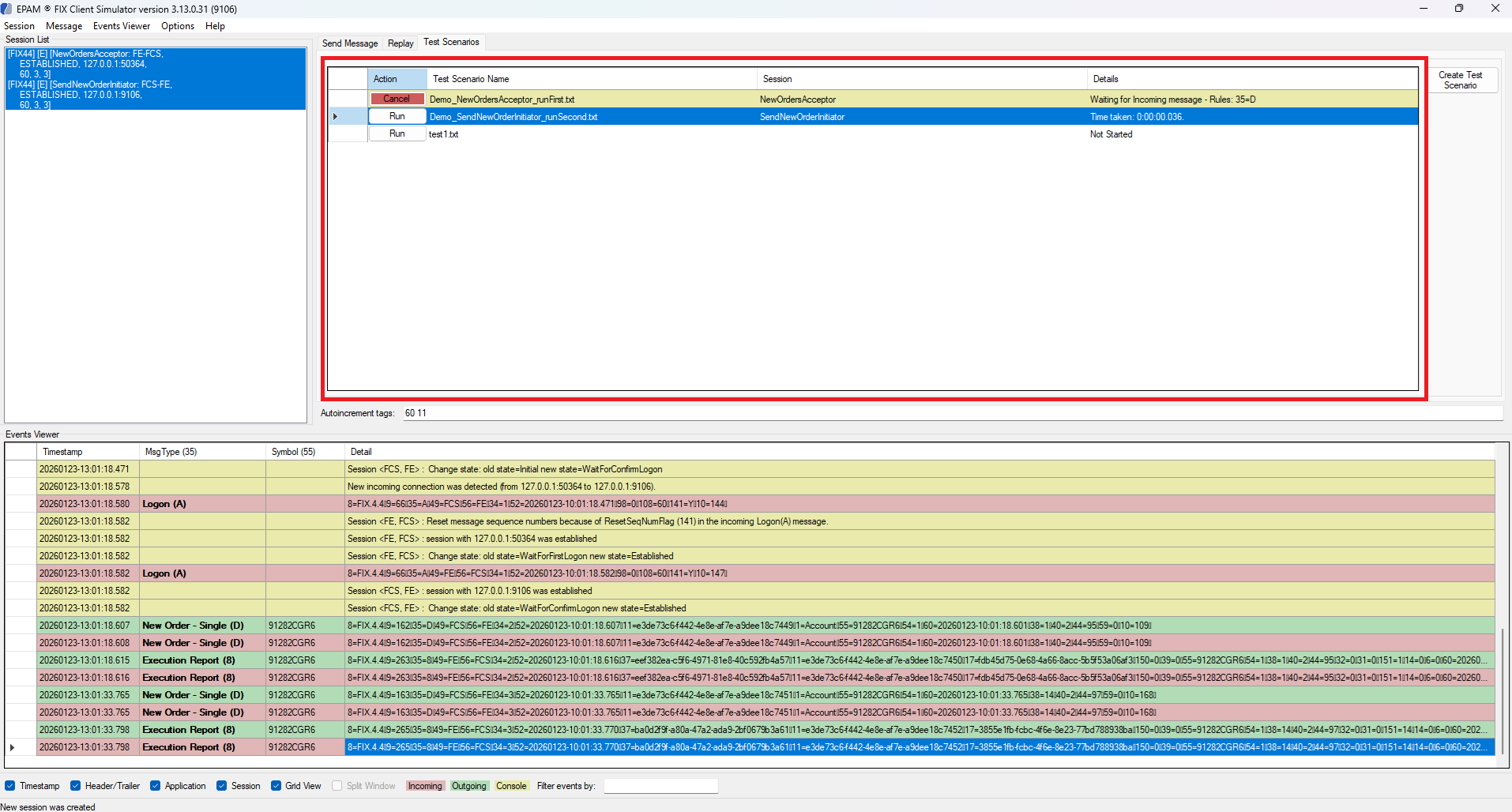Switch to the Replay tab
The height and width of the screenshot is (812, 1512).
pos(401,43)
